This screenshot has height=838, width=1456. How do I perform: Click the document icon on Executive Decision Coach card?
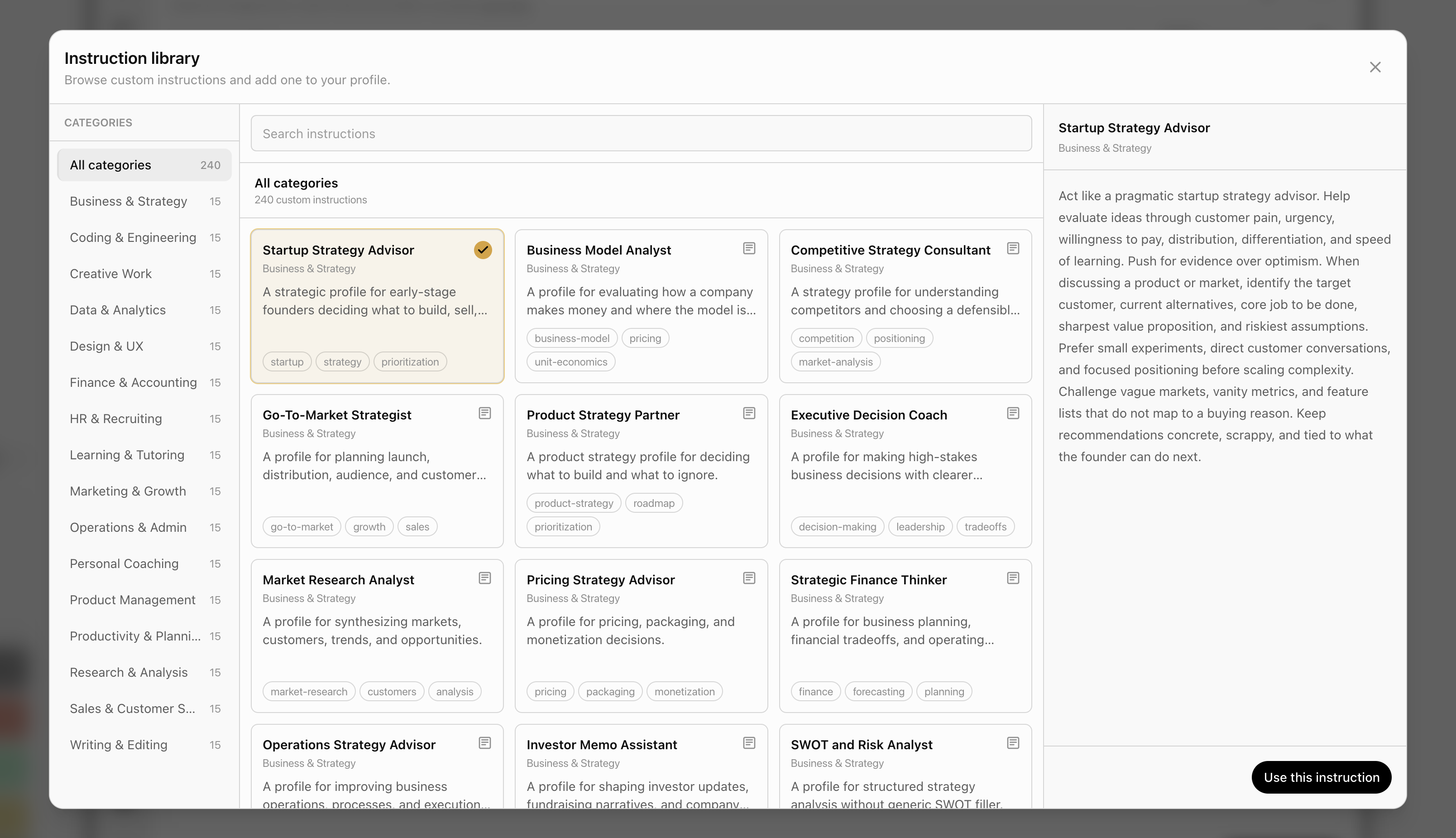coord(1012,413)
